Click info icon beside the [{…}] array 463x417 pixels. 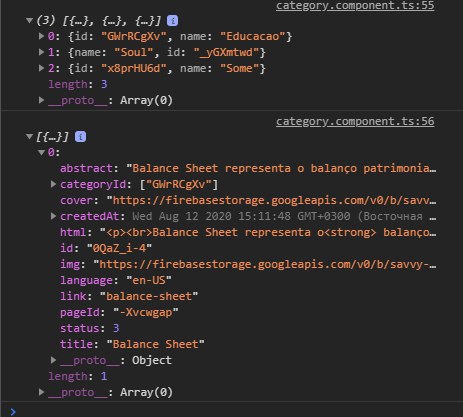[x=80, y=137]
